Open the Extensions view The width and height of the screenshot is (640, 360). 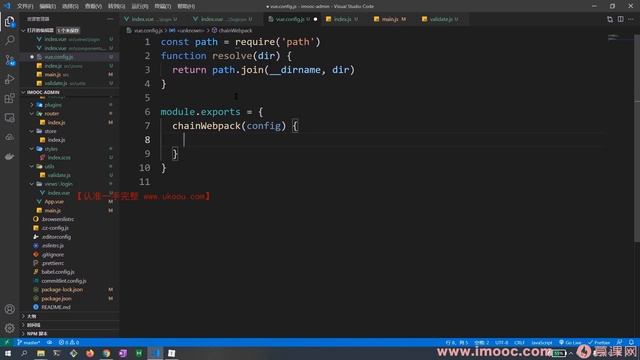point(9,98)
